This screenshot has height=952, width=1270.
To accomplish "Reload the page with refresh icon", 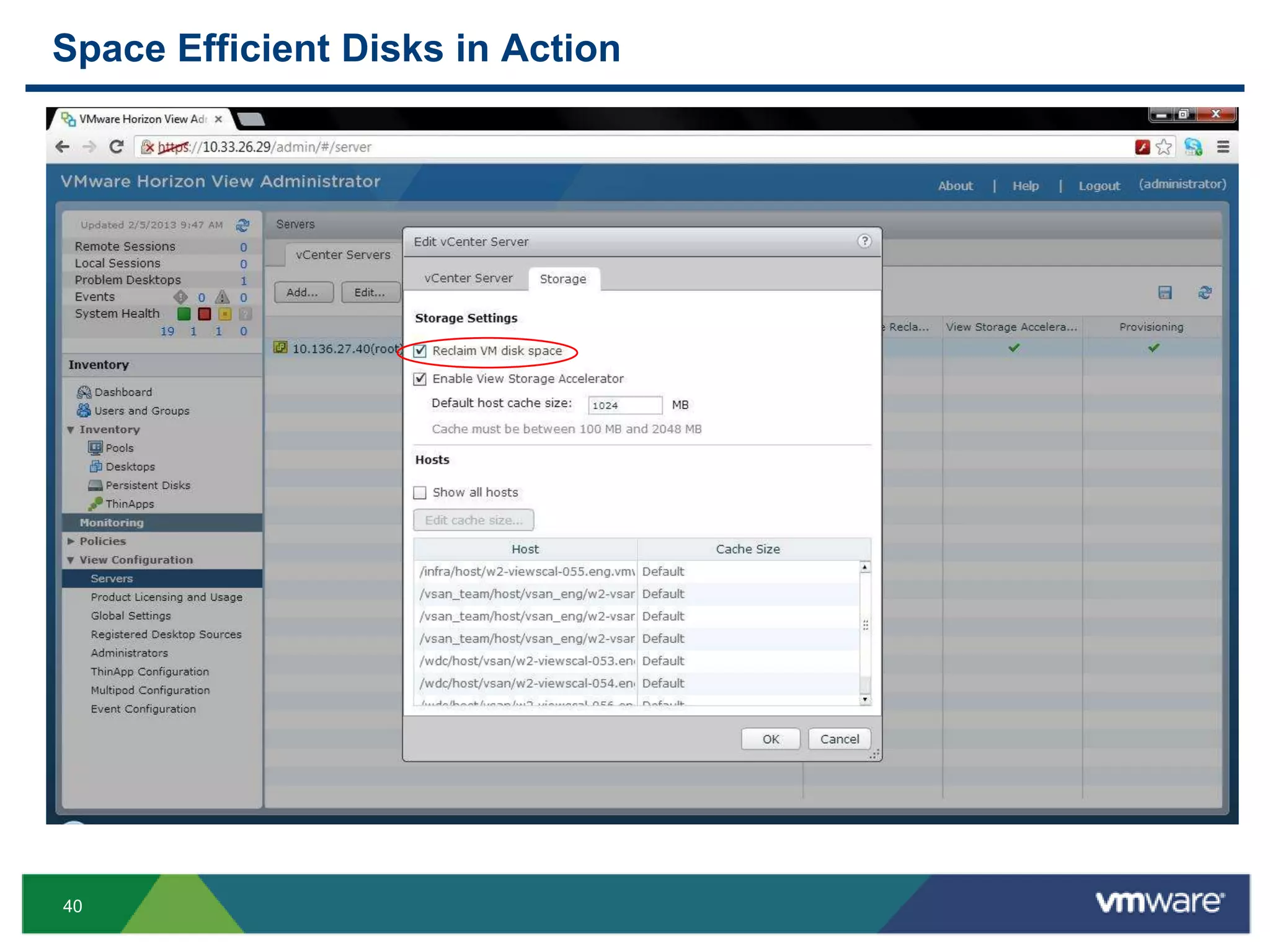I will [117, 147].
